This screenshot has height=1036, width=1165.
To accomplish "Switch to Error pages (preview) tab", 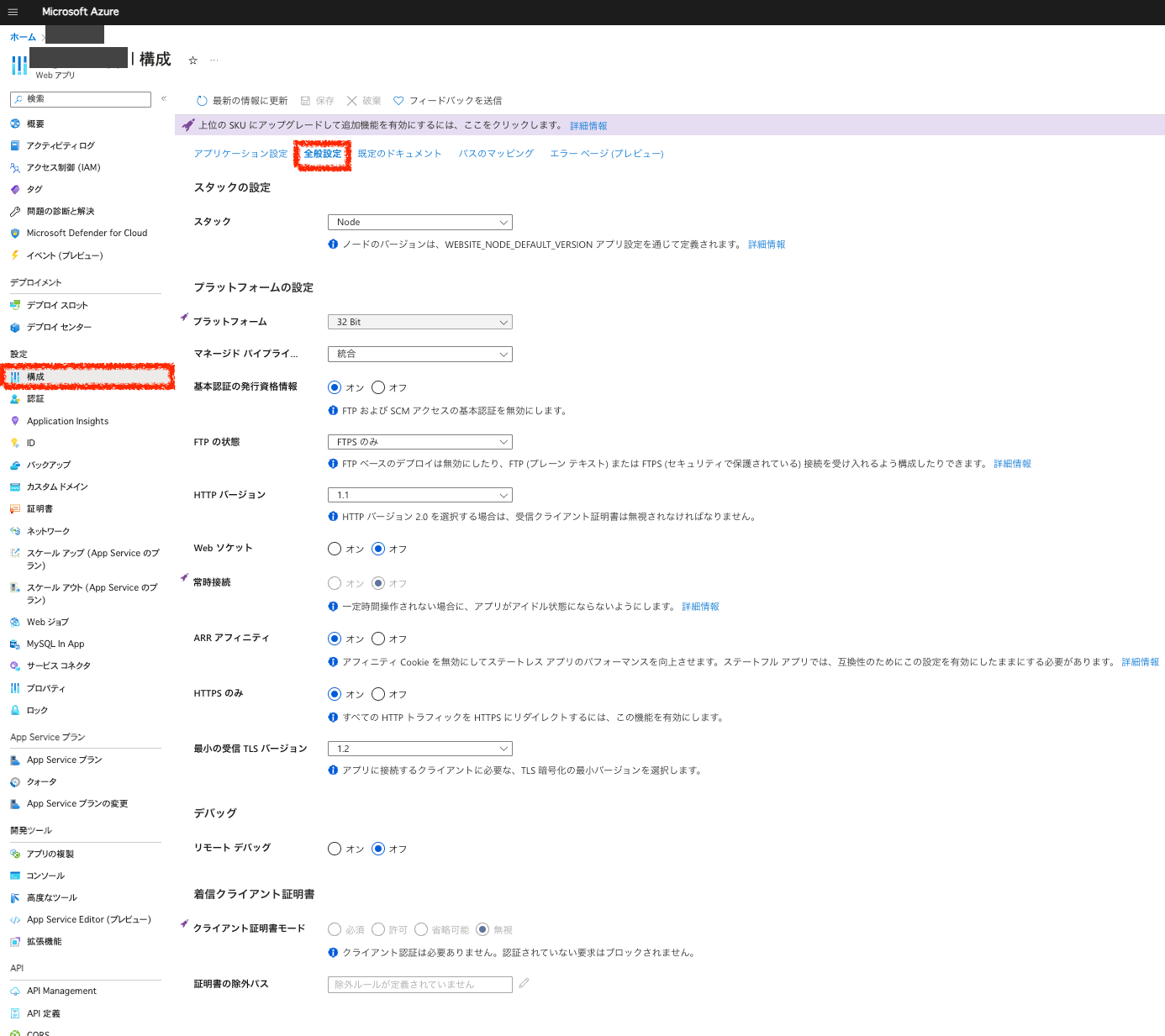I will tap(607, 154).
